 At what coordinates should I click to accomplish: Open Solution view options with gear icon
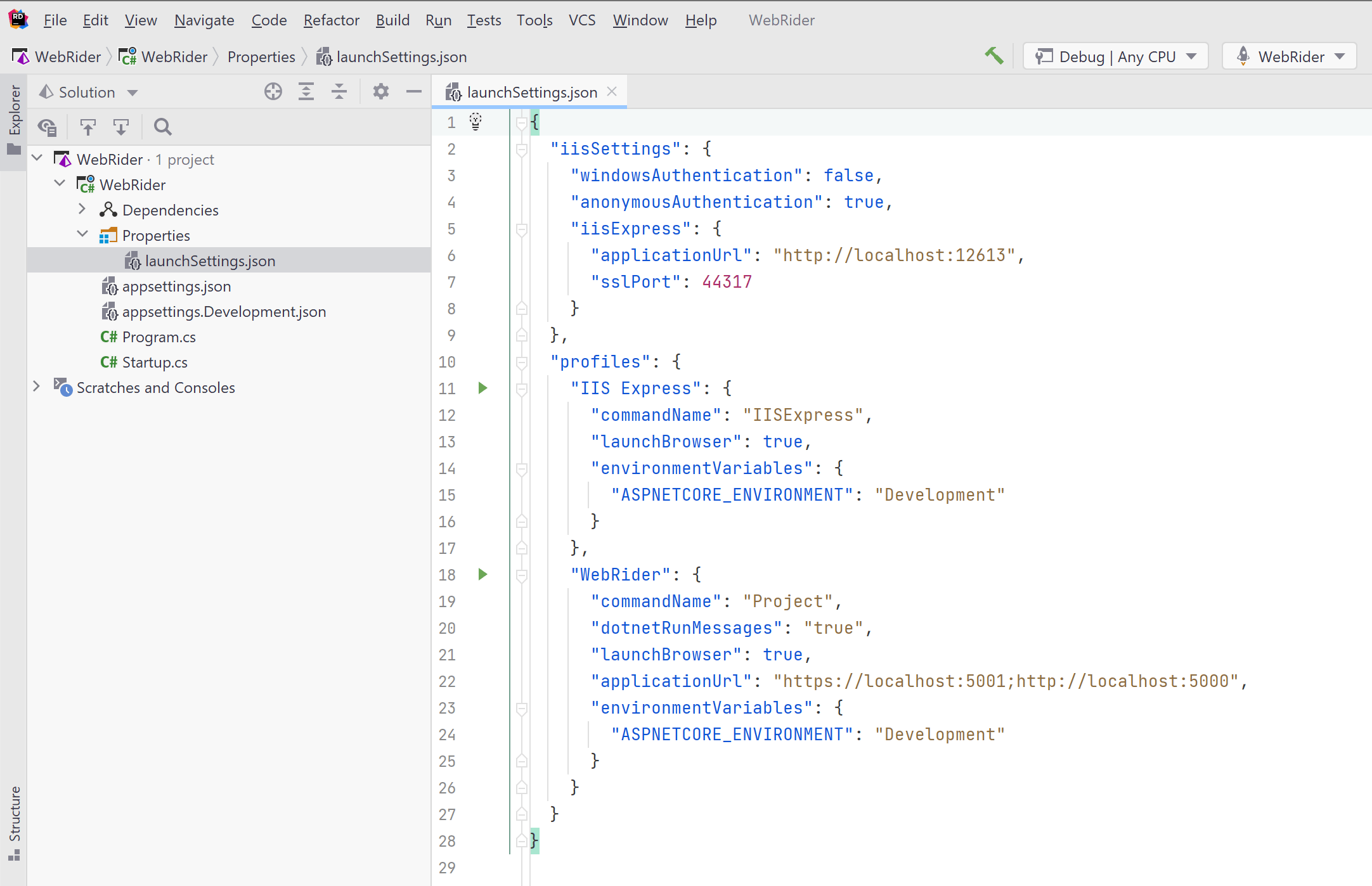[380, 91]
